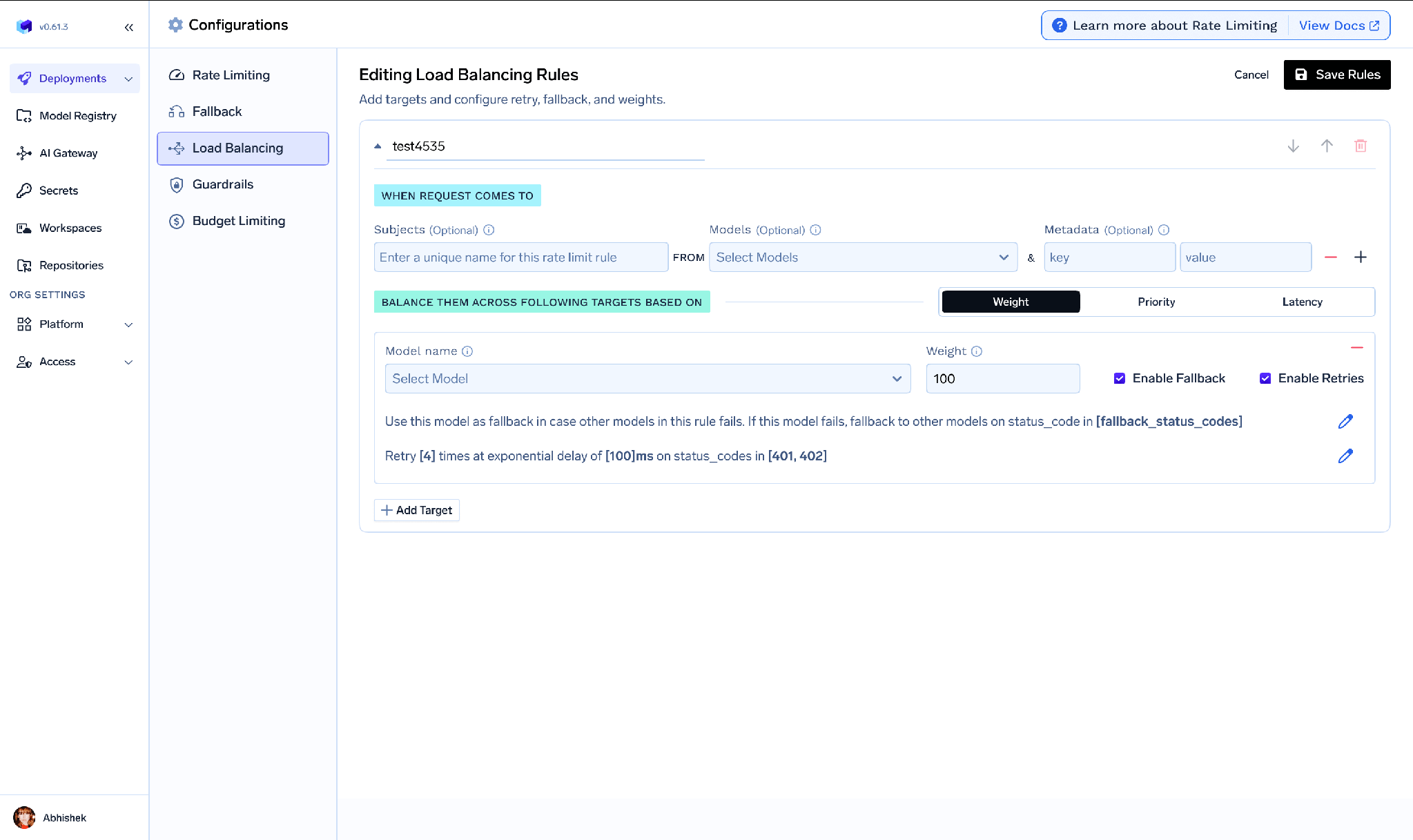Click the help question-mark icon

(1059, 26)
